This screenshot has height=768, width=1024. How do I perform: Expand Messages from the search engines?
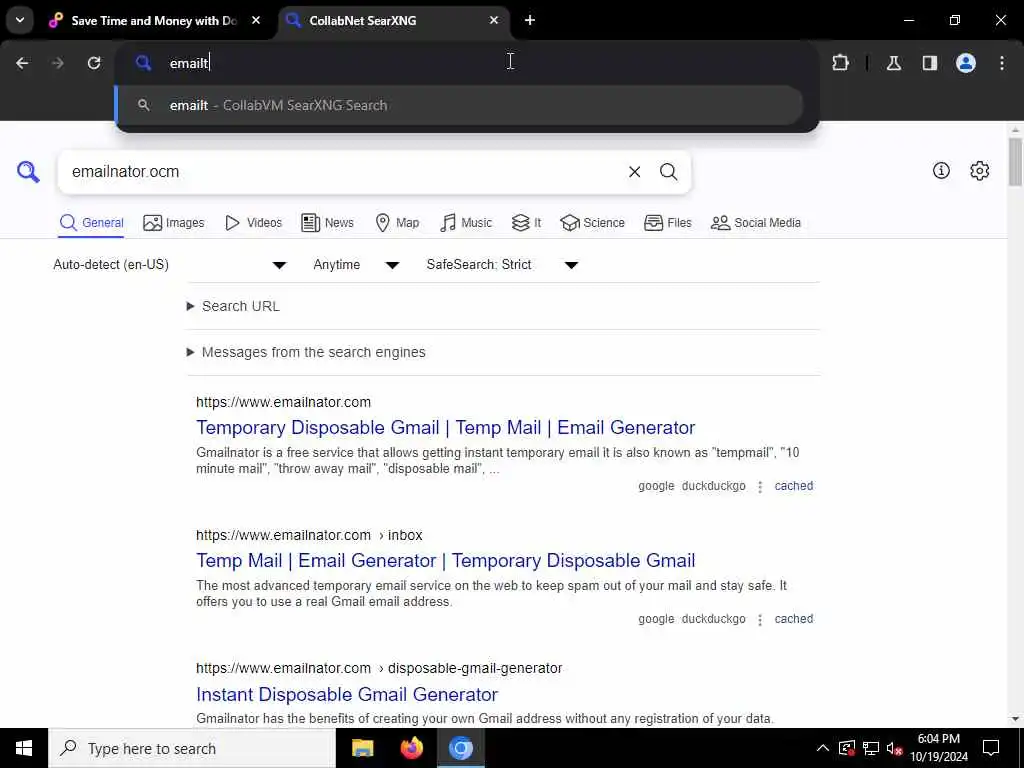(306, 352)
